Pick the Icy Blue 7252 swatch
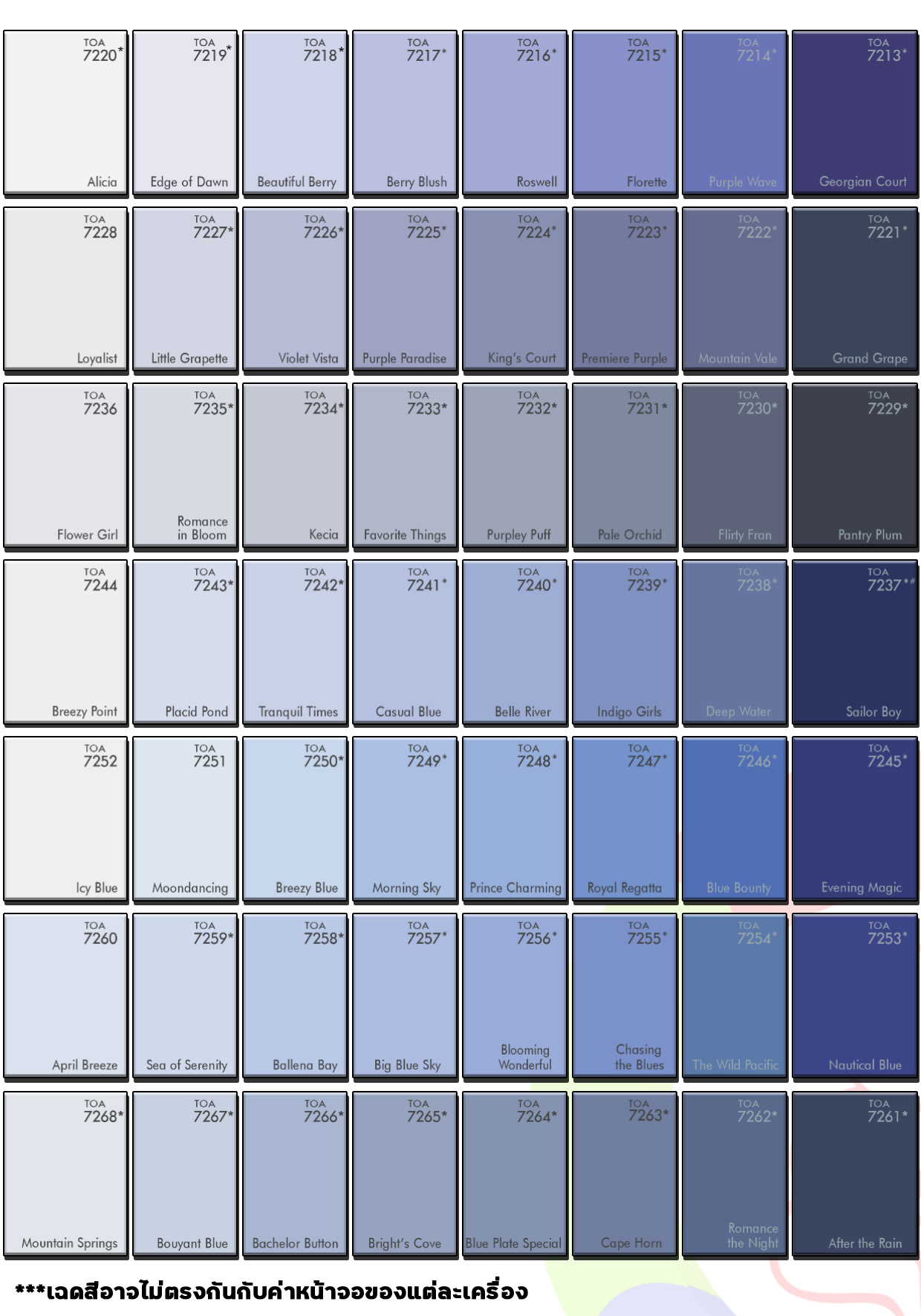This screenshot has width=921, height=1316. click(65, 819)
